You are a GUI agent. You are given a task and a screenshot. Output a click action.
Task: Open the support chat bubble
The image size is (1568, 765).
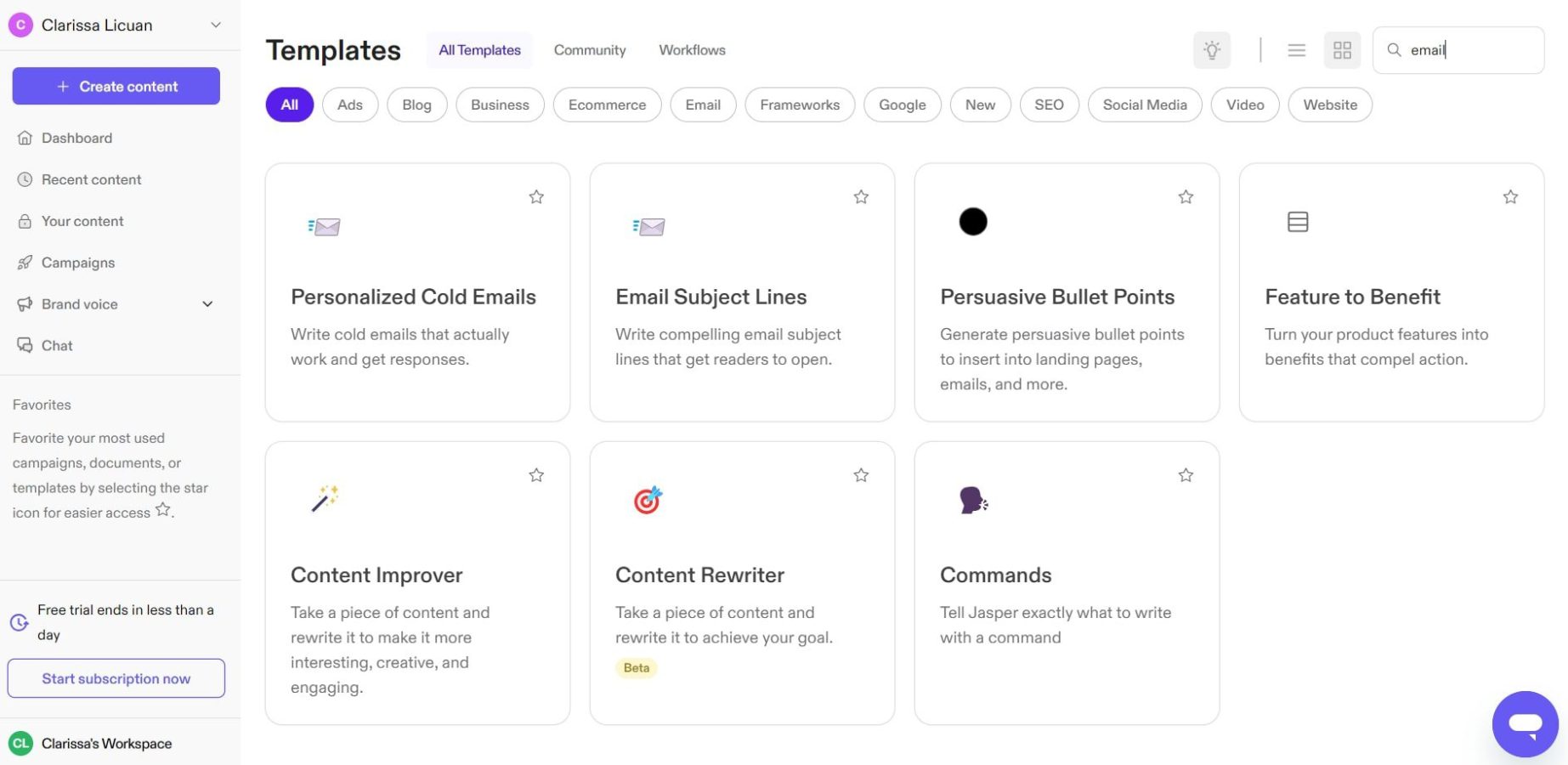point(1526,723)
